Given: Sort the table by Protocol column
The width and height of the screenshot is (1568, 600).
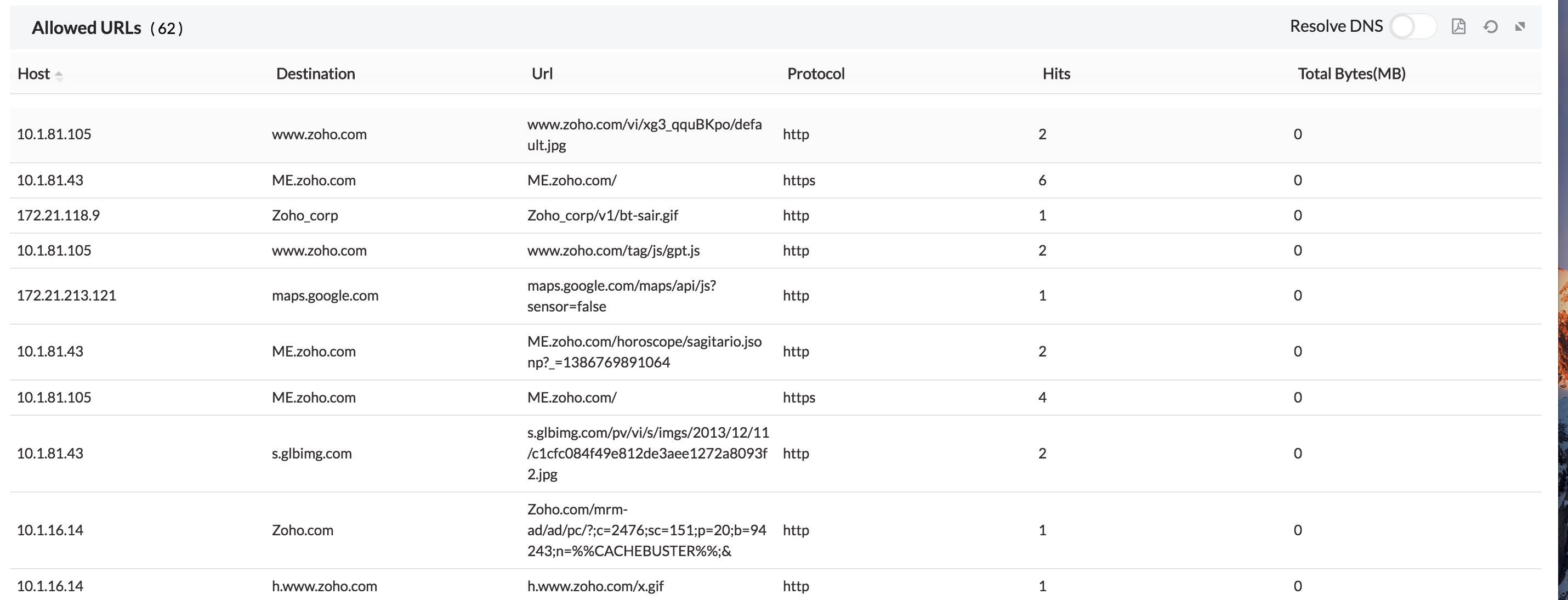Looking at the screenshot, I should (x=816, y=73).
